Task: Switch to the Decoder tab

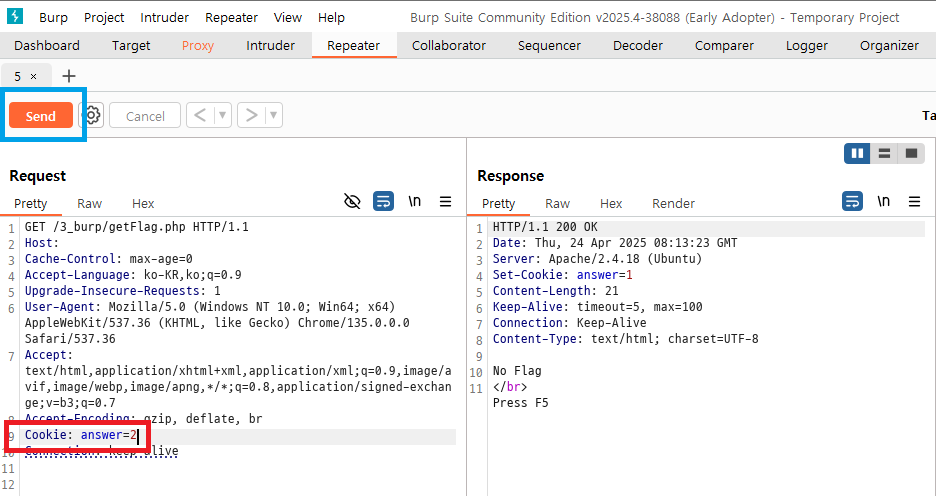Action: [638, 45]
